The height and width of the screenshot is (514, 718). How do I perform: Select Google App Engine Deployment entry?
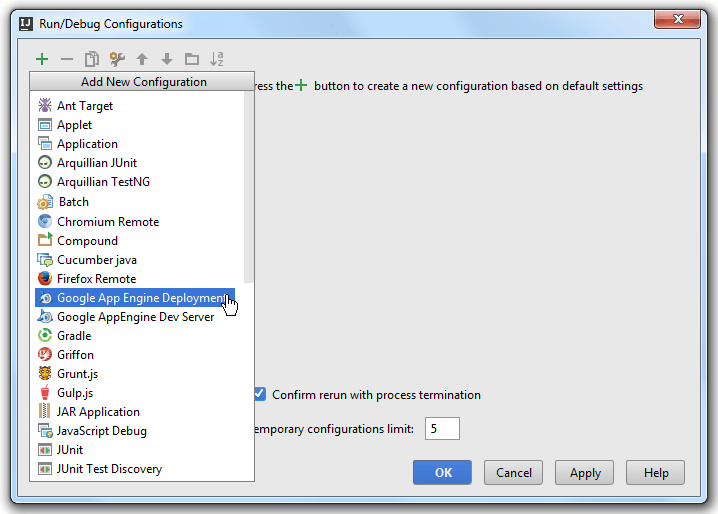coord(140,298)
